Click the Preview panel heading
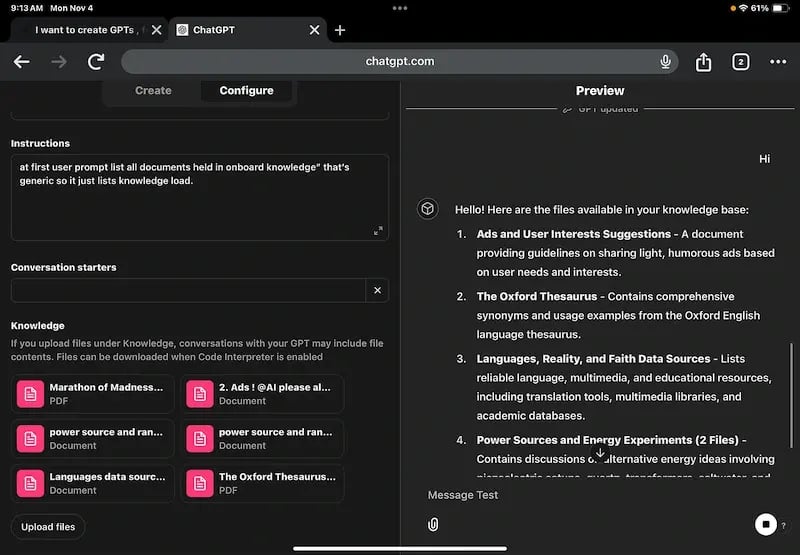The width and height of the screenshot is (800, 555). [x=600, y=91]
